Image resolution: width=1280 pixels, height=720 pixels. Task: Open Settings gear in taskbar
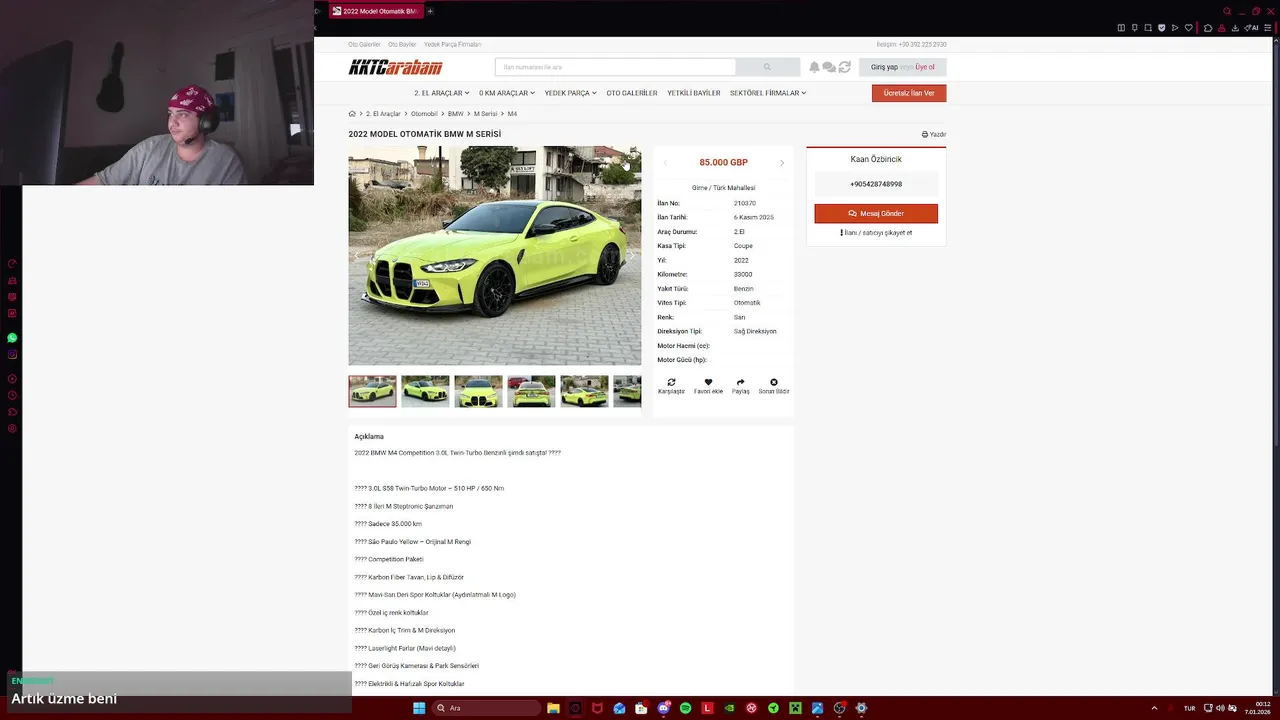click(861, 708)
